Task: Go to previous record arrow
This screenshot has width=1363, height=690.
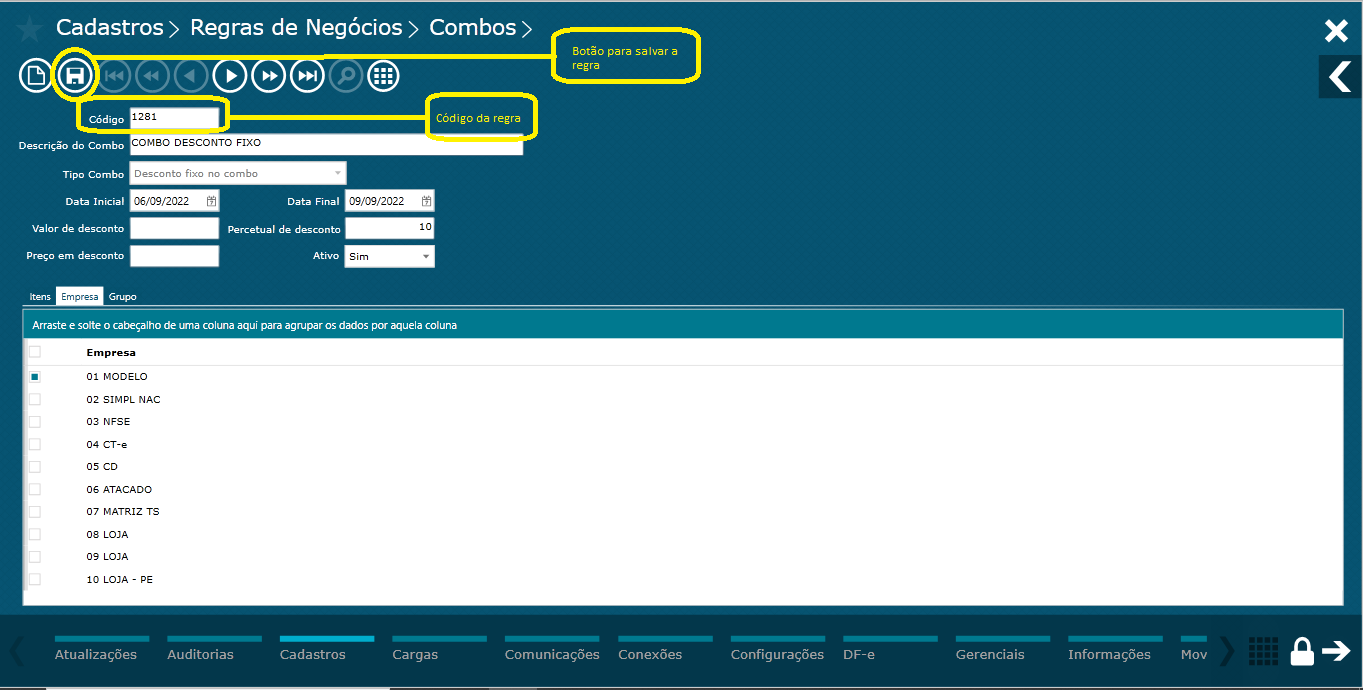Action: click(x=191, y=76)
